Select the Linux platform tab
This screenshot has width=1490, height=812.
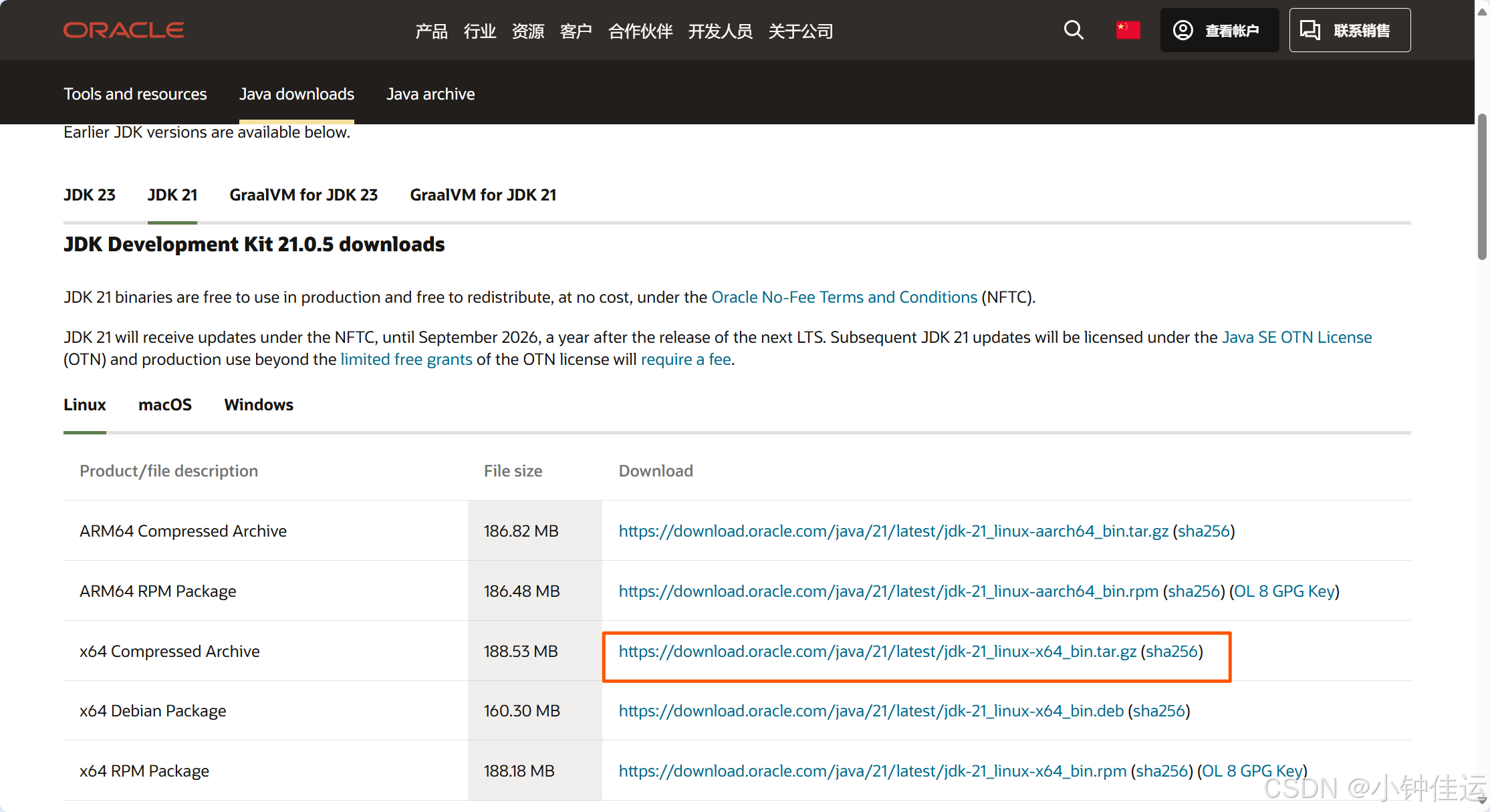(x=85, y=404)
